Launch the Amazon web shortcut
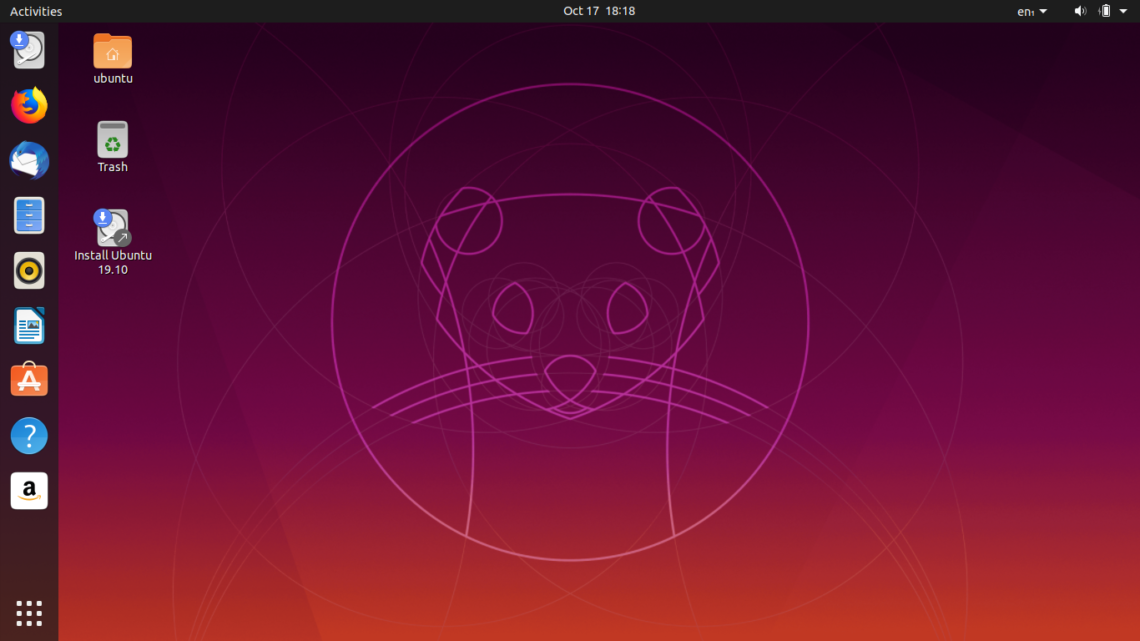 (29, 490)
